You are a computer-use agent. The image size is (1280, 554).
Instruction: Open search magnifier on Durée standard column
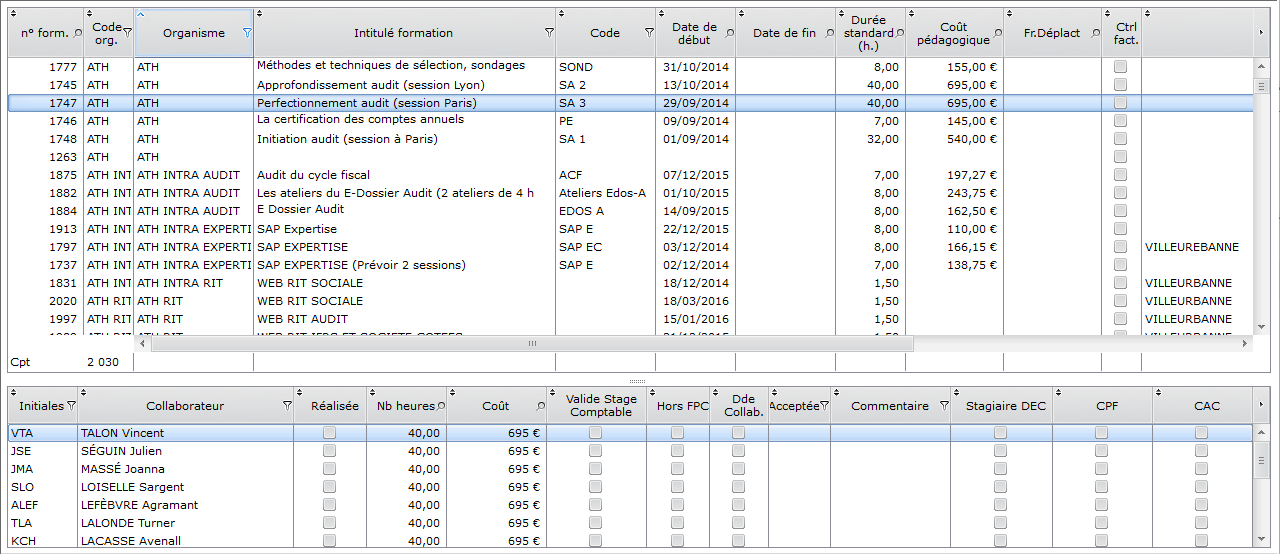click(x=898, y=33)
